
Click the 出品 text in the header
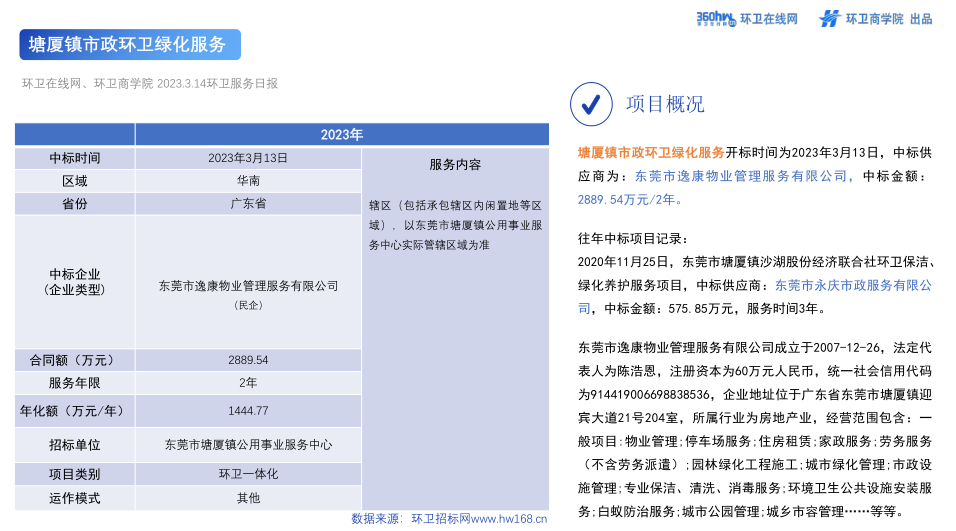[x=921, y=20]
